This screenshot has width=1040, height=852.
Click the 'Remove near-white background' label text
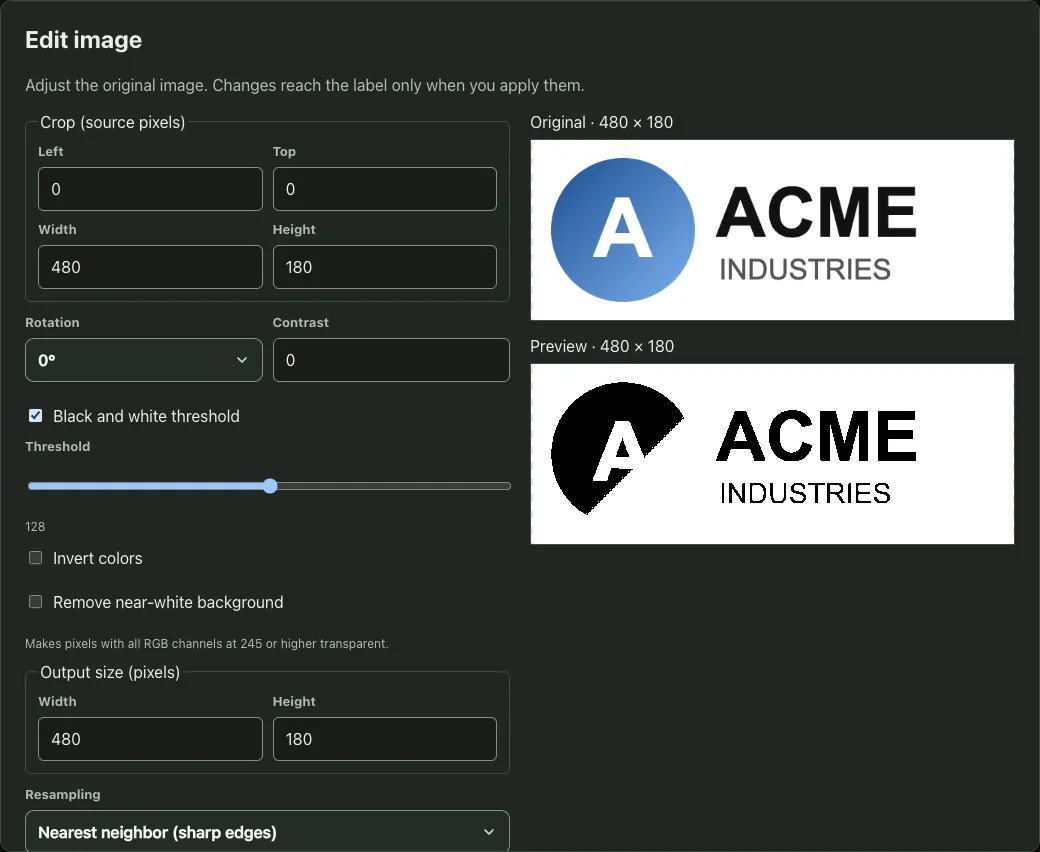click(168, 602)
